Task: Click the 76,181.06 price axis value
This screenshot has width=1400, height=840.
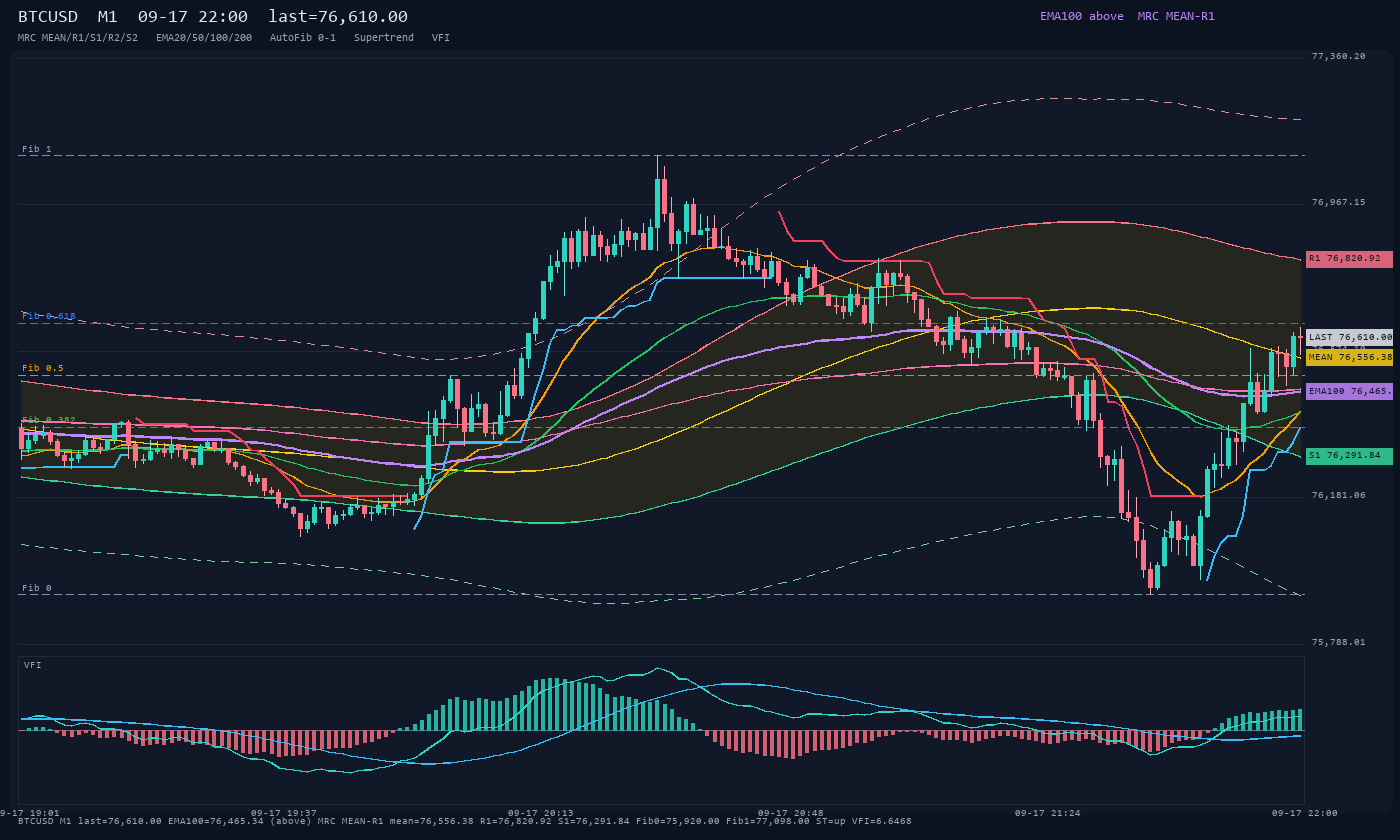Action: click(1338, 495)
